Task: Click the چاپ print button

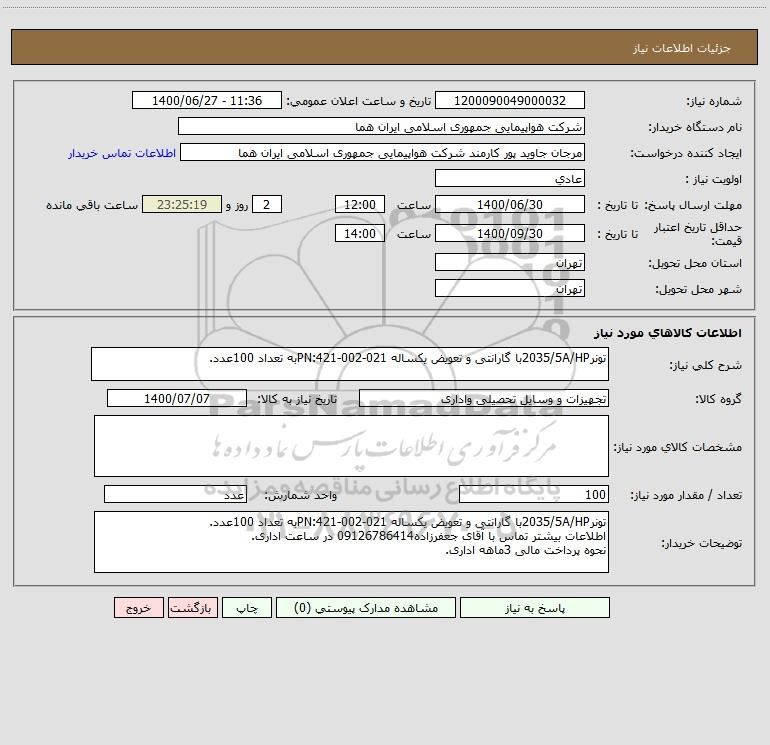Action: click(x=247, y=607)
